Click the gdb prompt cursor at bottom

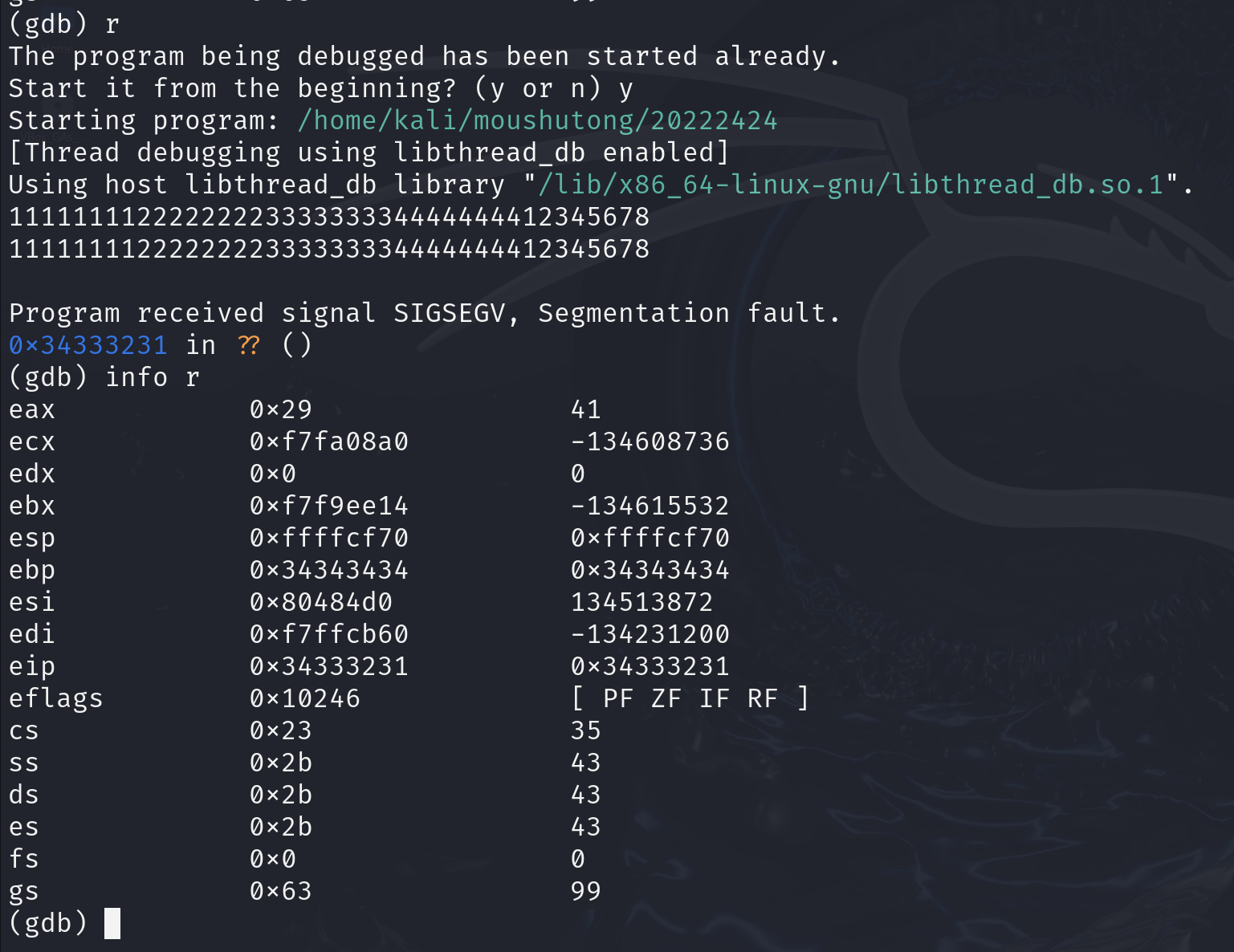(x=112, y=923)
